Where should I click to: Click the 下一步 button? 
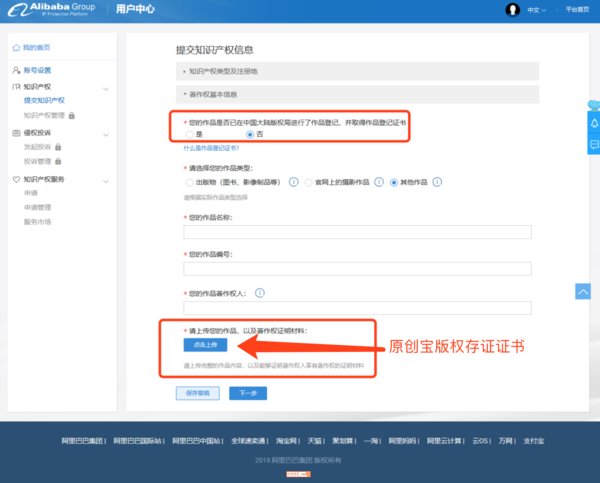pyautogui.click(x=248, y=393)
